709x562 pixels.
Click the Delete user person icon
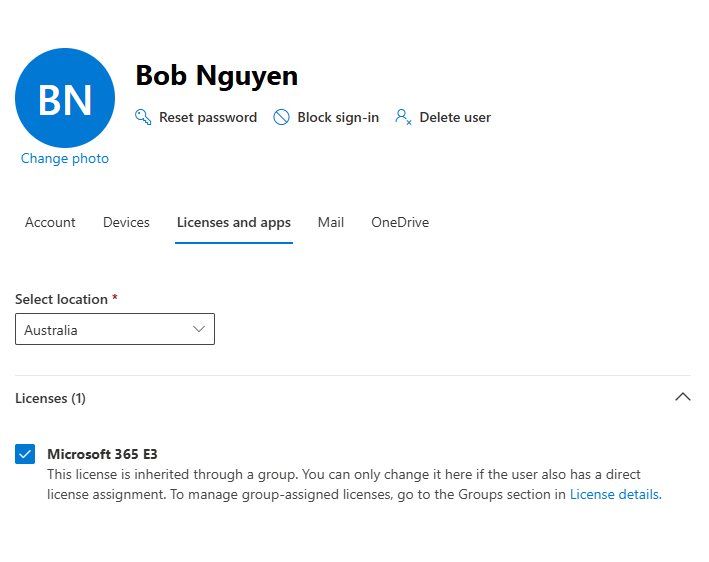click(x=403, y=117)
